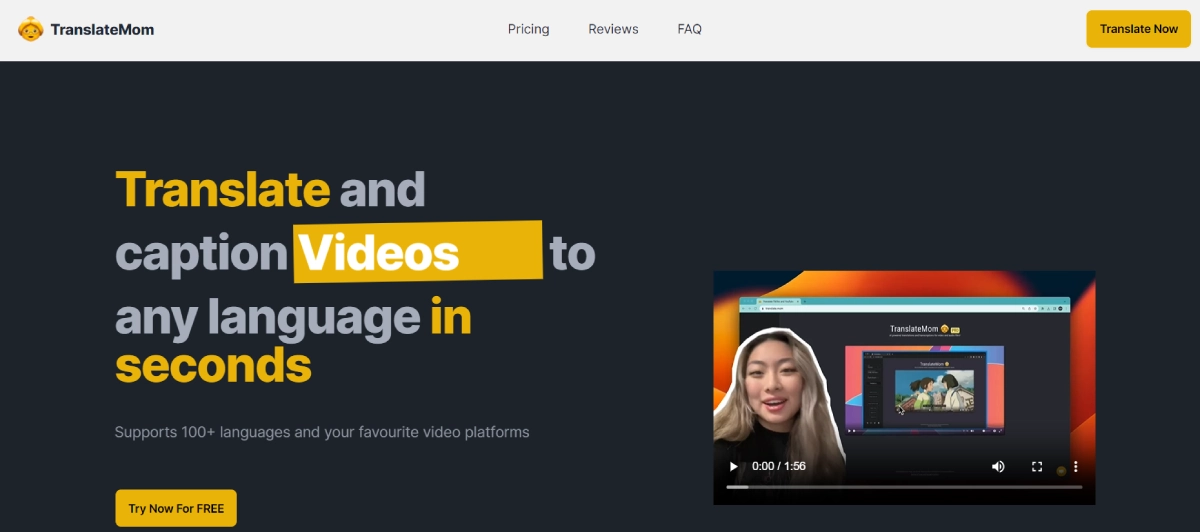Open the FAQ section
This screenshot has height=532, width=1200.
[689, 29]
